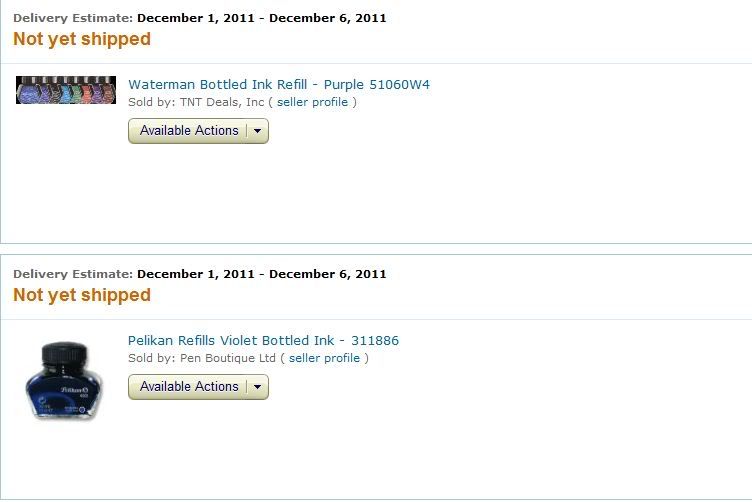The height and width of the screenshot is (502, 752).
Task: View seller profile for Pen Boutique Ltd
Action: point(324,358)
